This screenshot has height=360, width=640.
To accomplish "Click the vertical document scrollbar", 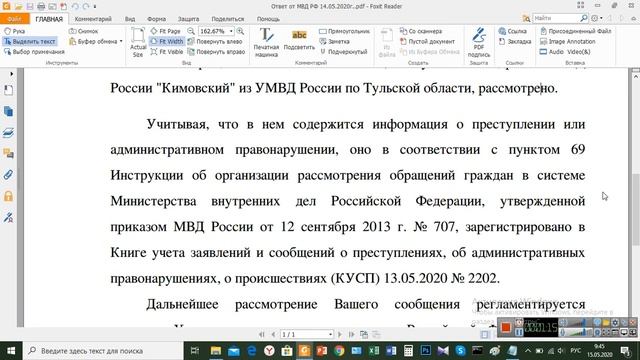I will pos(636,209).
